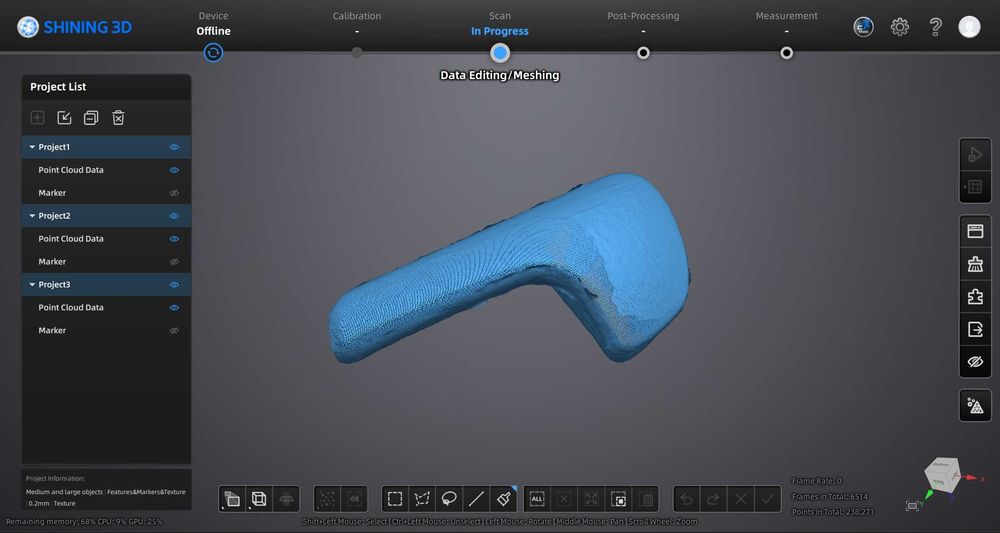Hide Project3 Point Cloud Data

tap(174, 308)
